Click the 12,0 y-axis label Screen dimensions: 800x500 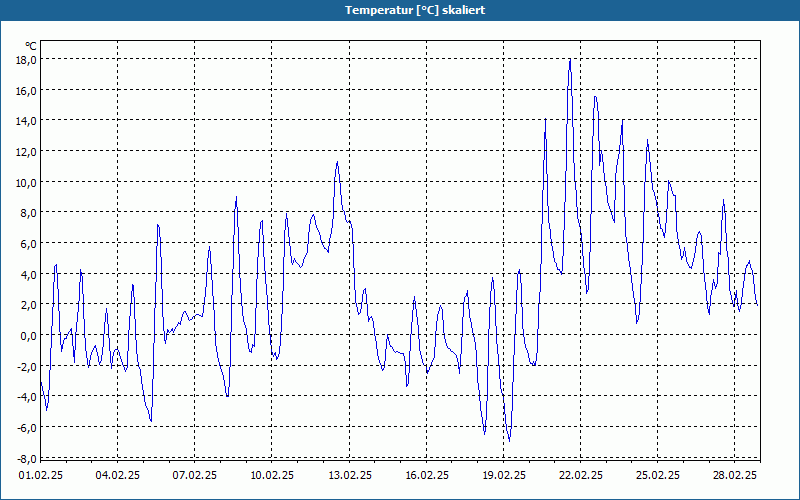tap(27, 152)
